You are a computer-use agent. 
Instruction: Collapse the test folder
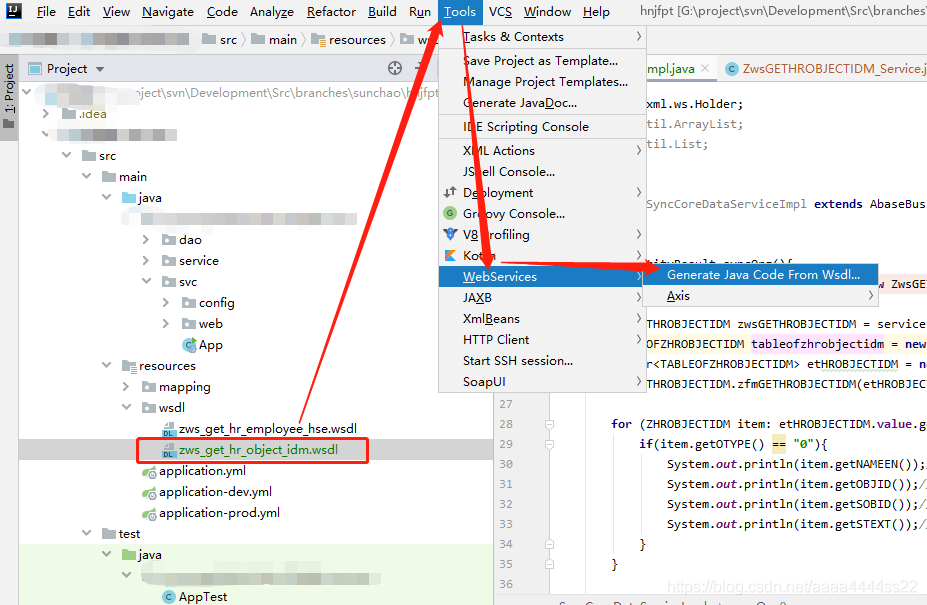pos(86,533)
